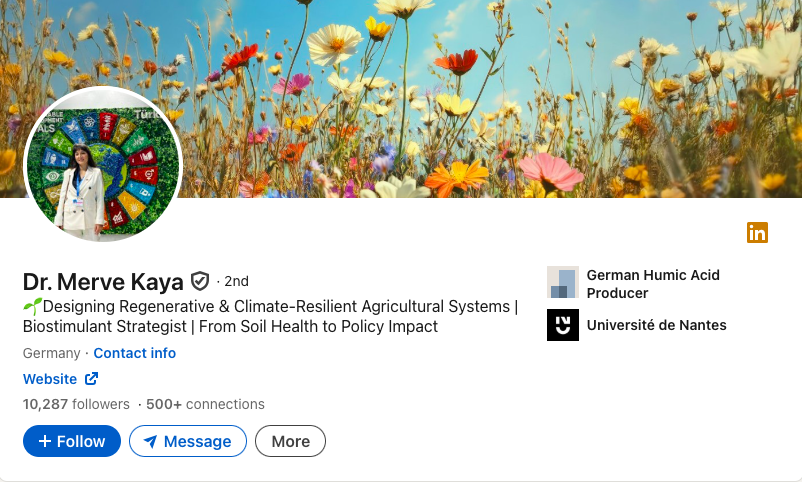802x482 pixels.
Task: Visit the Website link
Action: pyautogui.click(x=50, y=379)
